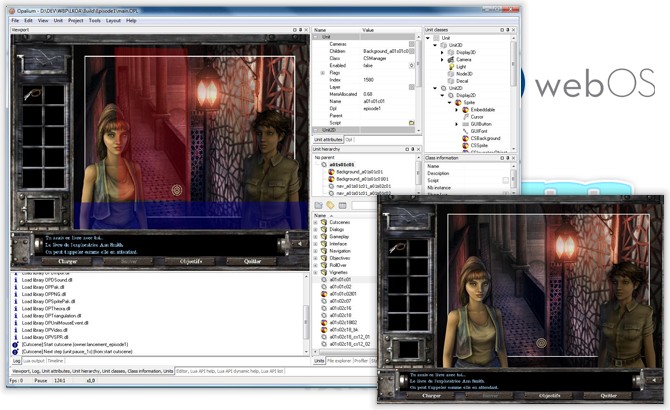The image size is (670, 410).
Task: Open the Profiler tab
Action: tap(361, 361)
